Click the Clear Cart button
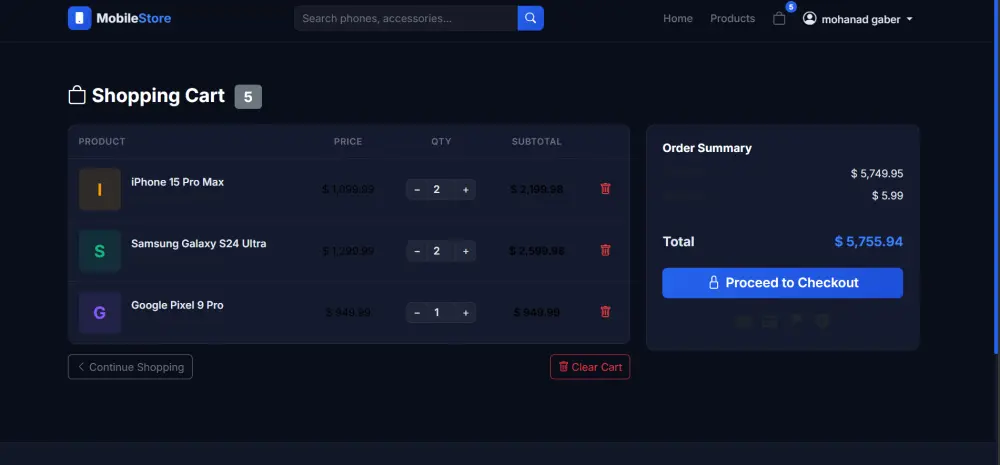The width and height of the screenshot is (1000, 465). pyautogui.click(x=590, y=367)
